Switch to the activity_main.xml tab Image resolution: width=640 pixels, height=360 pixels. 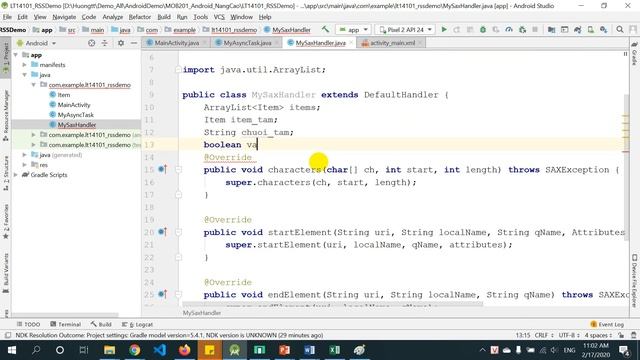[x=391, y=43]
